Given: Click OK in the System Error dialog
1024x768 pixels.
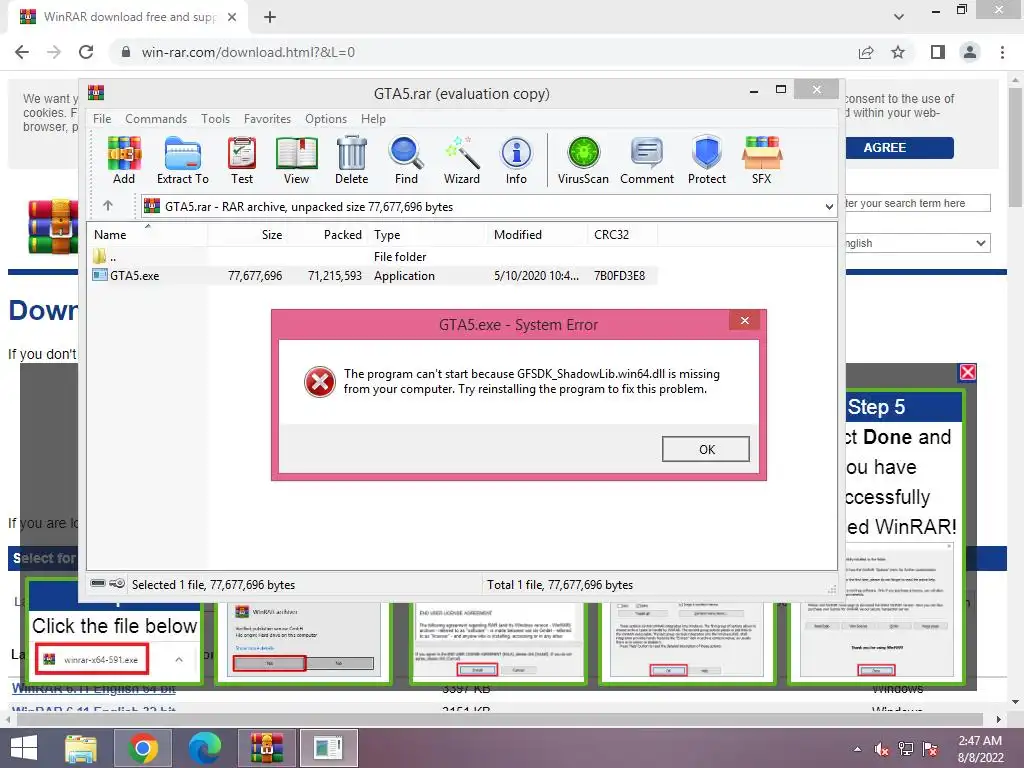Looking at the screenshot, I should point(706,449).
